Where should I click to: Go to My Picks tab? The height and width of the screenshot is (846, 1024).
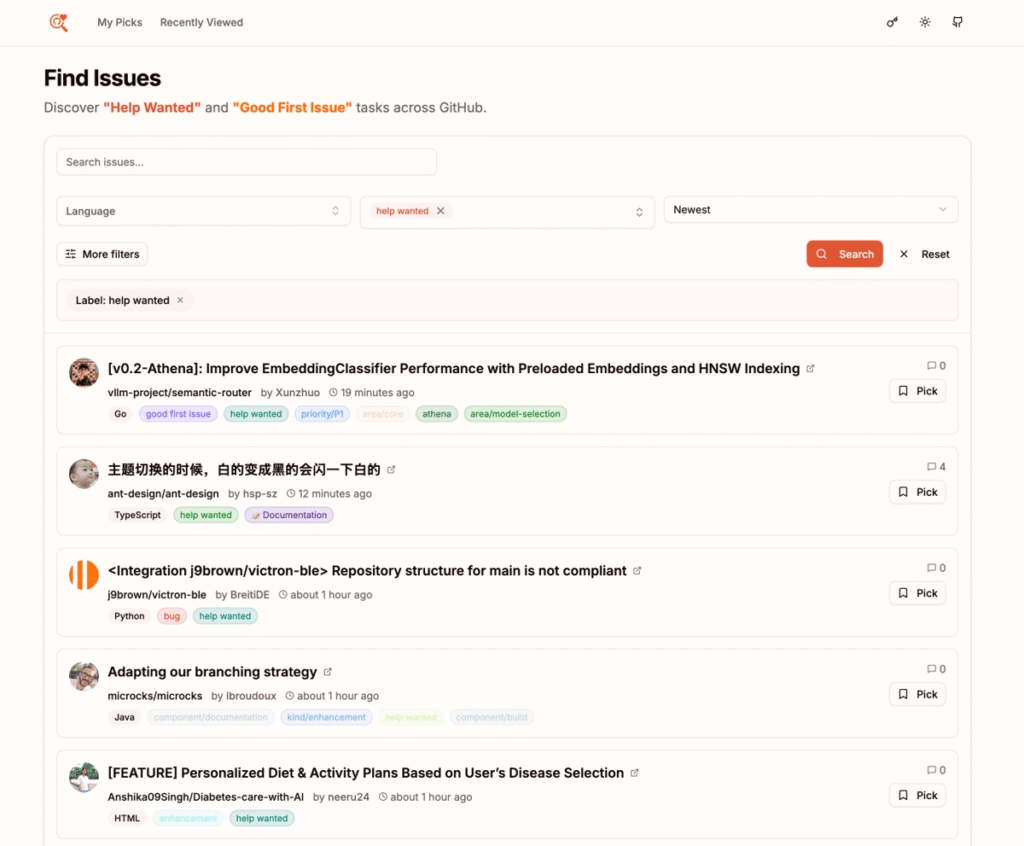(x=120, y=22)
